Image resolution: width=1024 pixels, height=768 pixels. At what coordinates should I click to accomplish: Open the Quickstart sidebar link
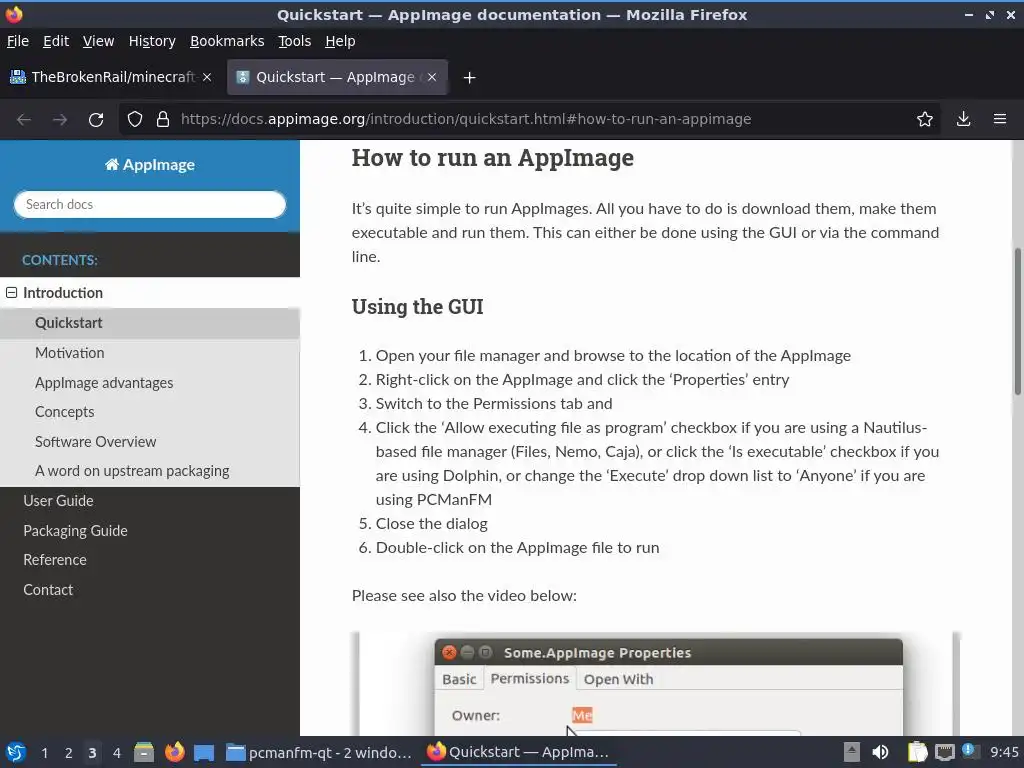click(69, 323)
